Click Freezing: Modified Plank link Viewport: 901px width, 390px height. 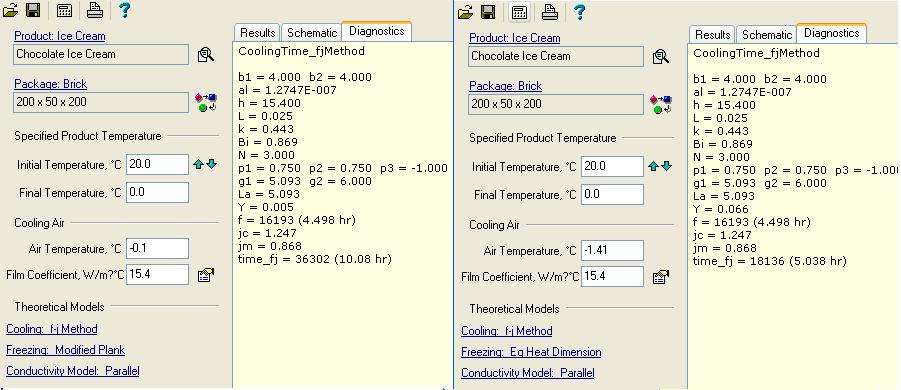pyautogui.click(x=66, y=350)
